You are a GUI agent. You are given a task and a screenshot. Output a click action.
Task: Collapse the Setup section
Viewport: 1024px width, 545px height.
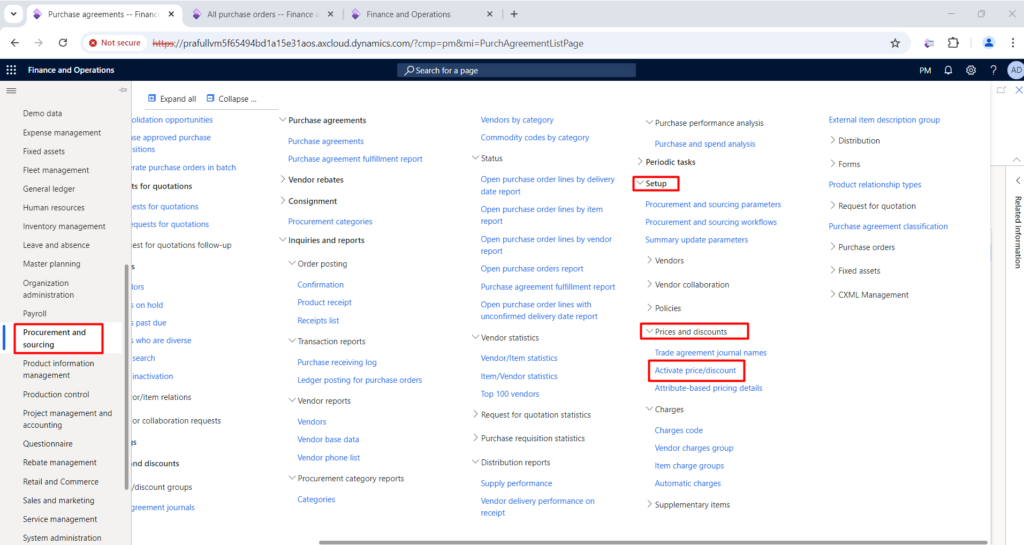click(640, 183)
